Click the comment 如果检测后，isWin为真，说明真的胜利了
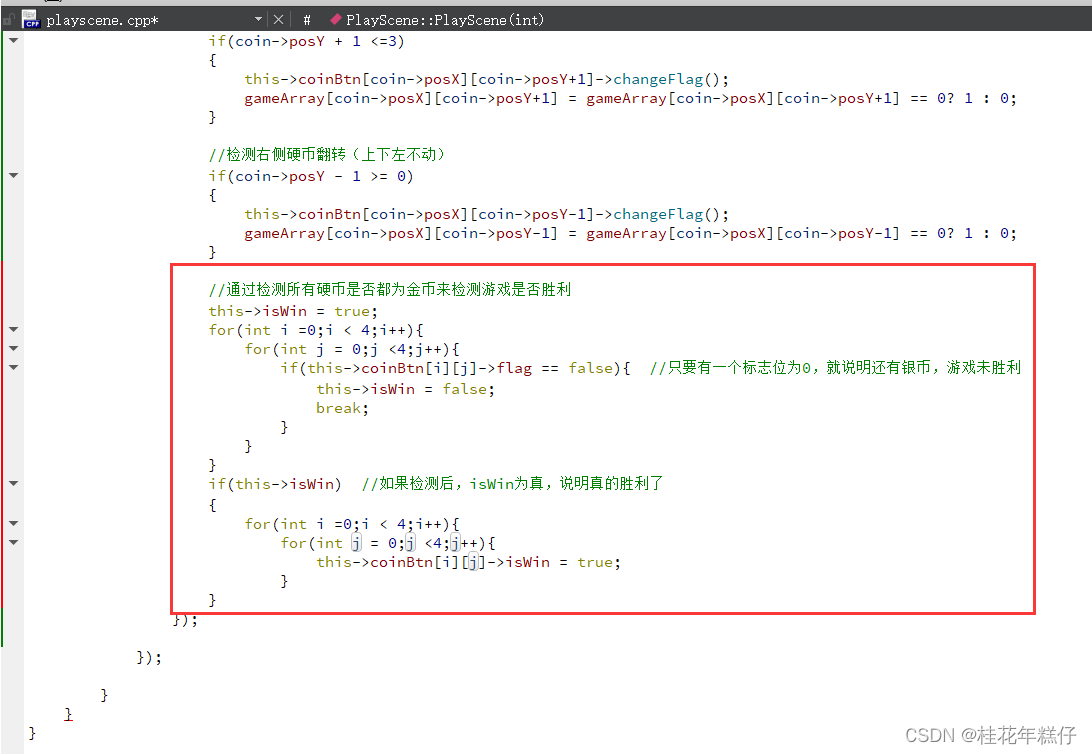The image size is (1092, 754). point(512,483)
